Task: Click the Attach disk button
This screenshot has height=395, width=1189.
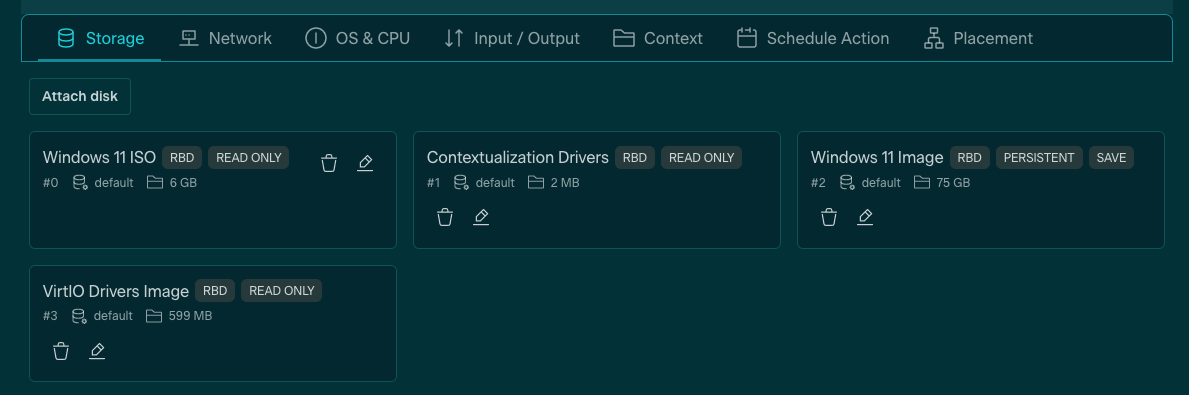Action: pyautogui.click(x=80, y=96)
